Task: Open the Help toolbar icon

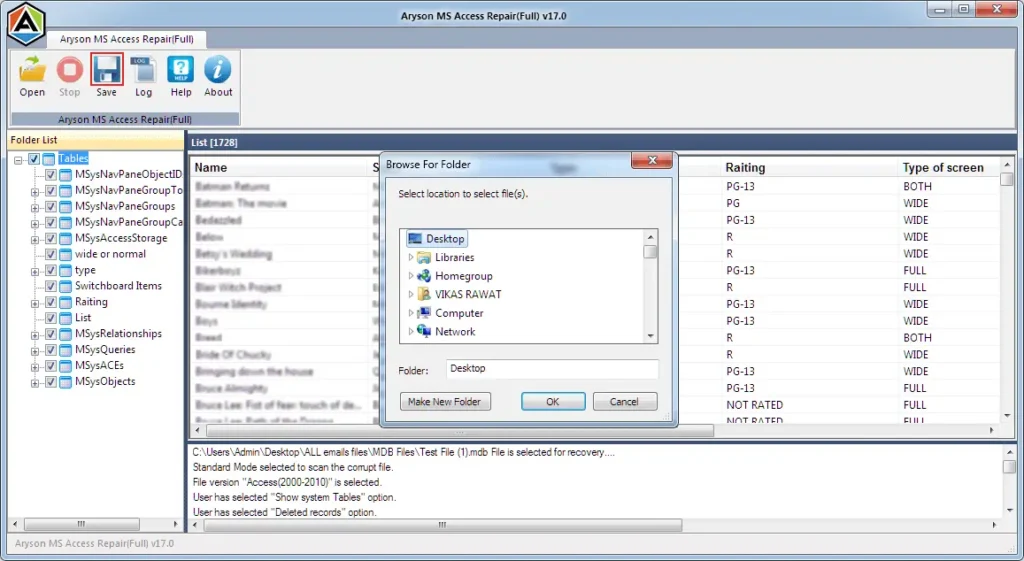Action: [181, 69]
